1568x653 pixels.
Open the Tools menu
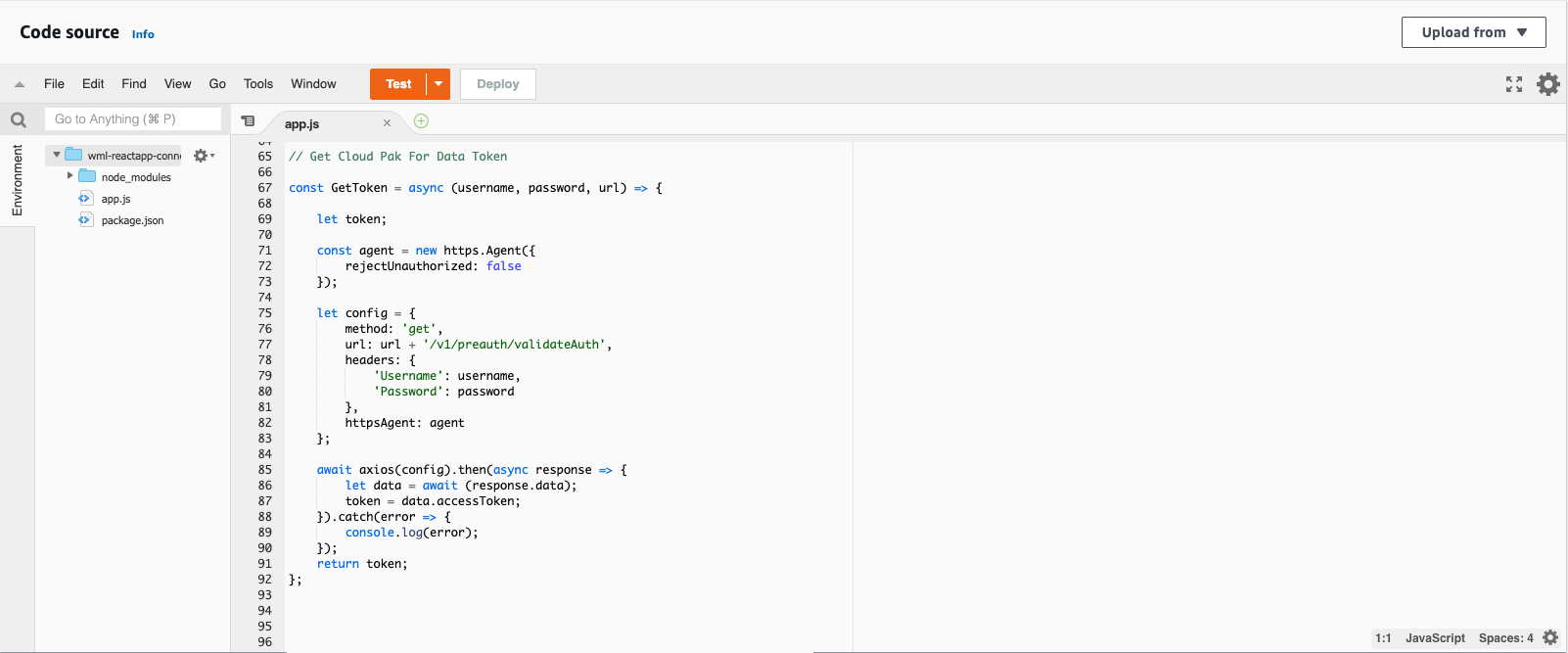(x=258, y=84)
